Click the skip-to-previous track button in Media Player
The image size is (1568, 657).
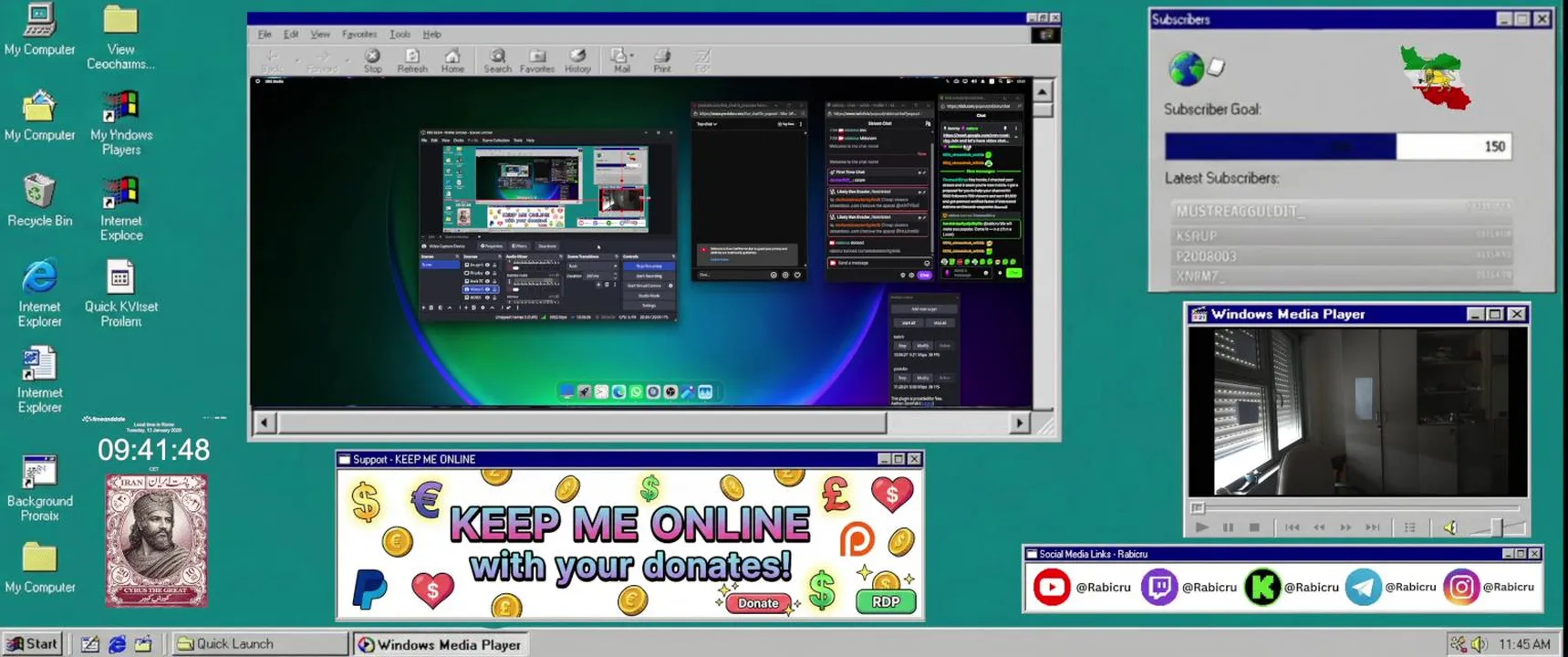click(x=1293, y=527)
